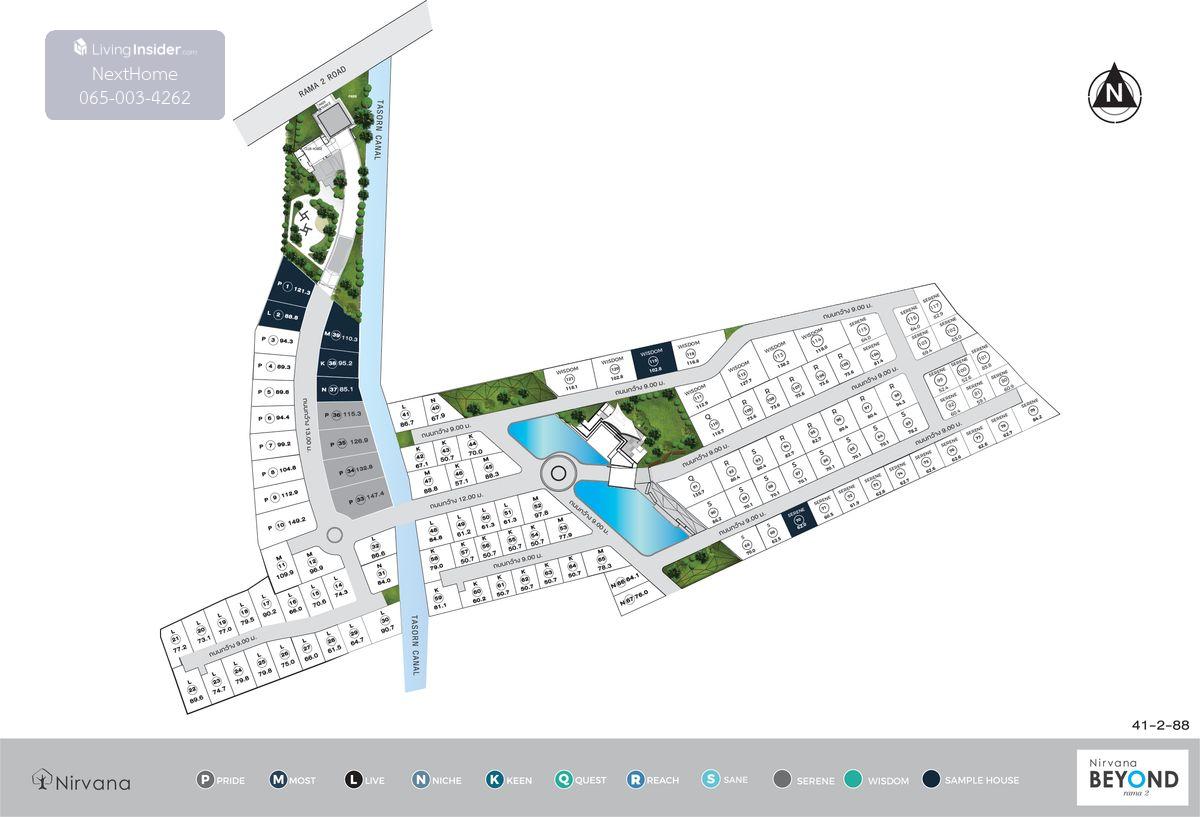Click the central roundabout circle

click(556, 473)
